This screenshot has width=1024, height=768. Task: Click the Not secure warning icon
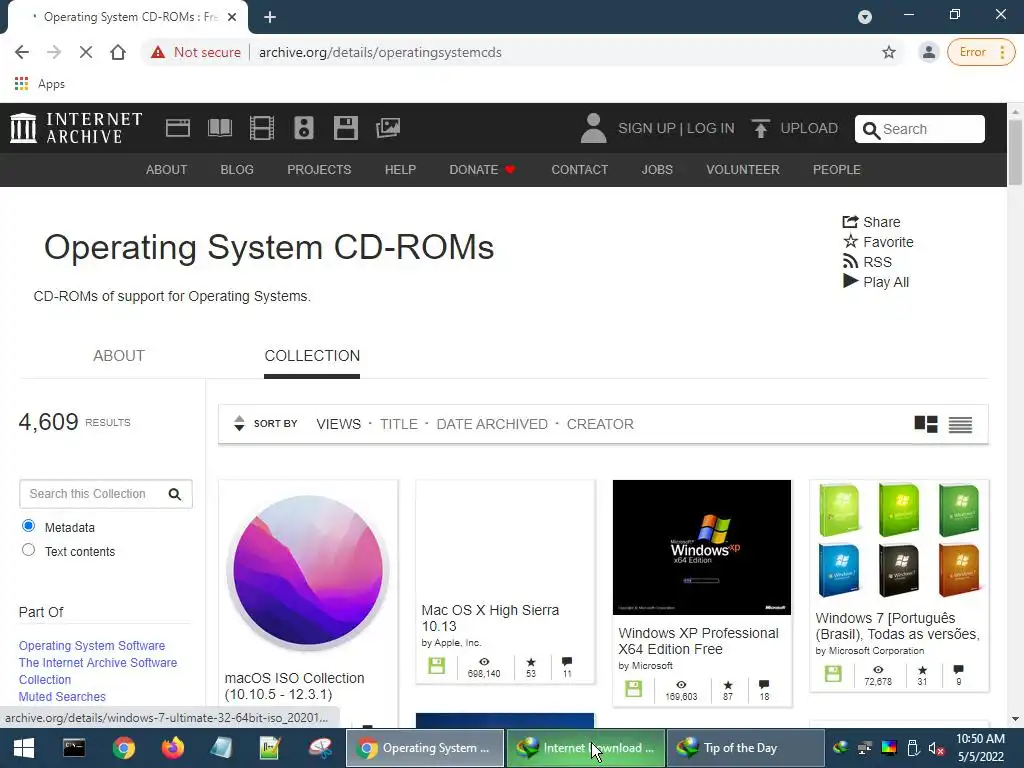tap(158, 52)
